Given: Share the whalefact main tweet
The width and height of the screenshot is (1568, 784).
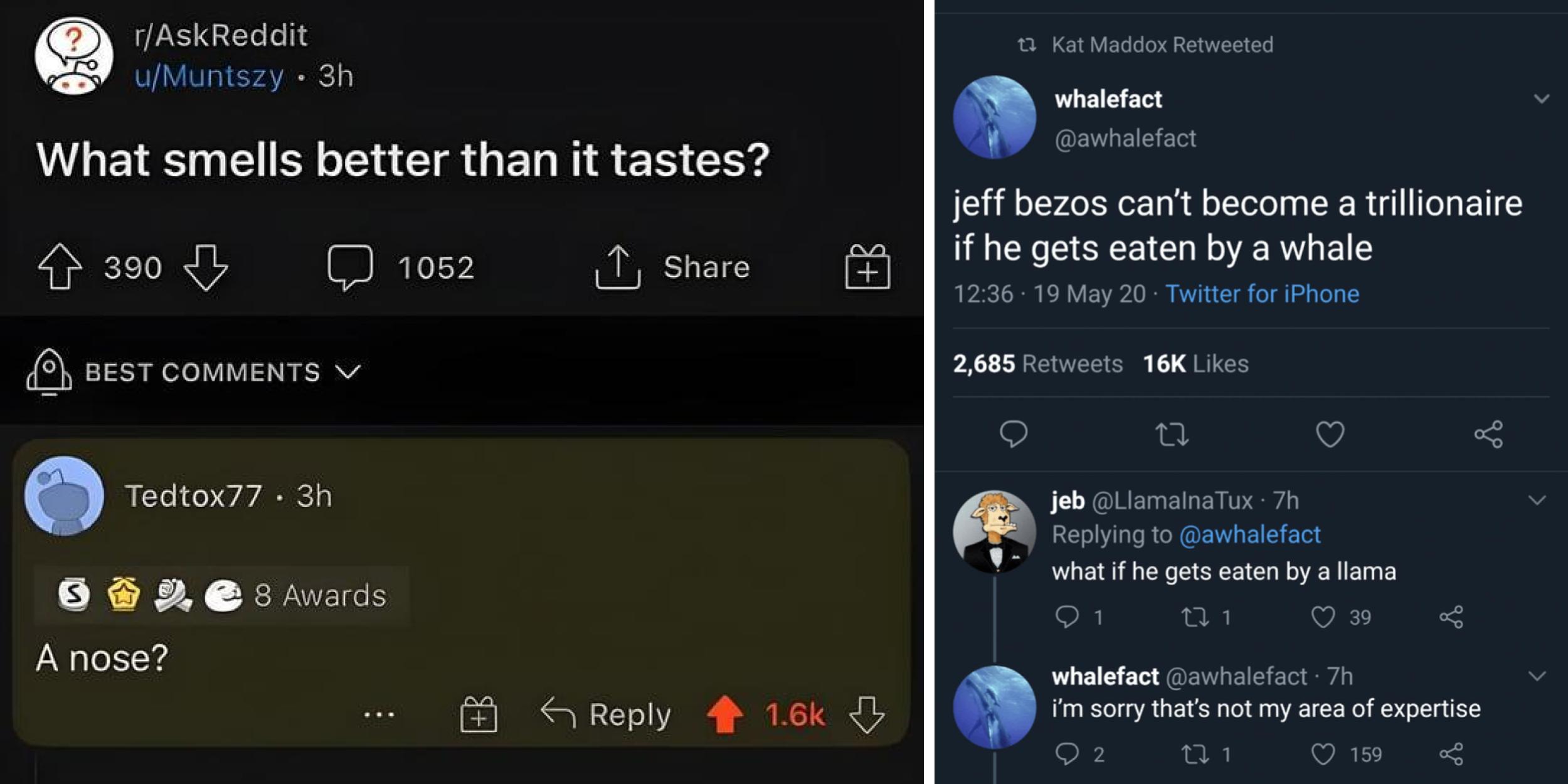Looking at the screenshot, I should pyautogui.click(x=1488, y=434).
